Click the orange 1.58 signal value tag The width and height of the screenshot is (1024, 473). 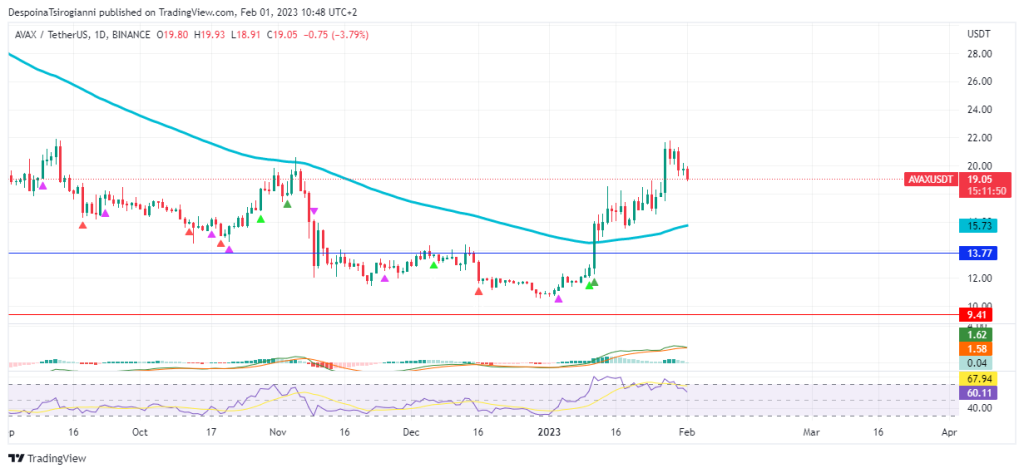[x=974, y=349]
